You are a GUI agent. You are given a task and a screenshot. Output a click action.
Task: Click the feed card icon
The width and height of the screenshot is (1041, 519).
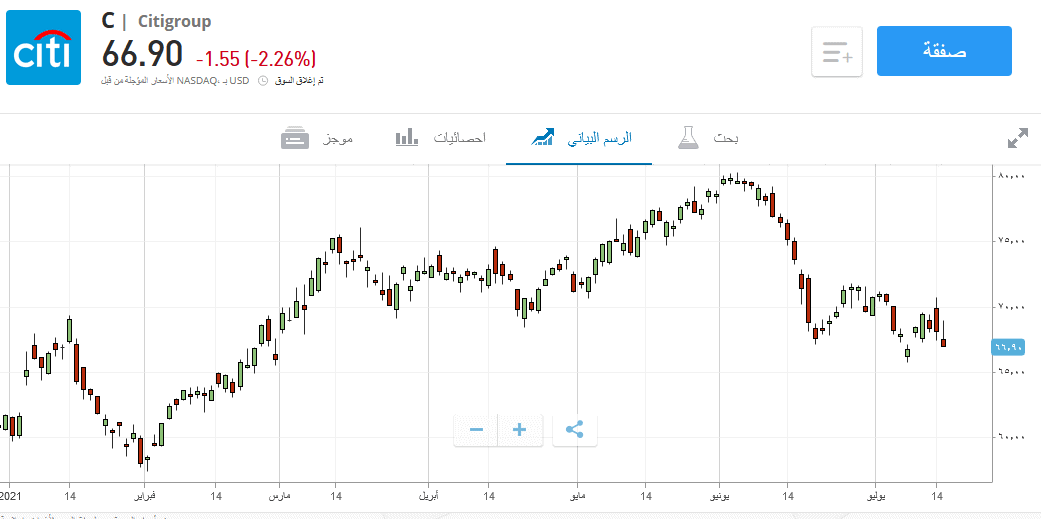295,138
